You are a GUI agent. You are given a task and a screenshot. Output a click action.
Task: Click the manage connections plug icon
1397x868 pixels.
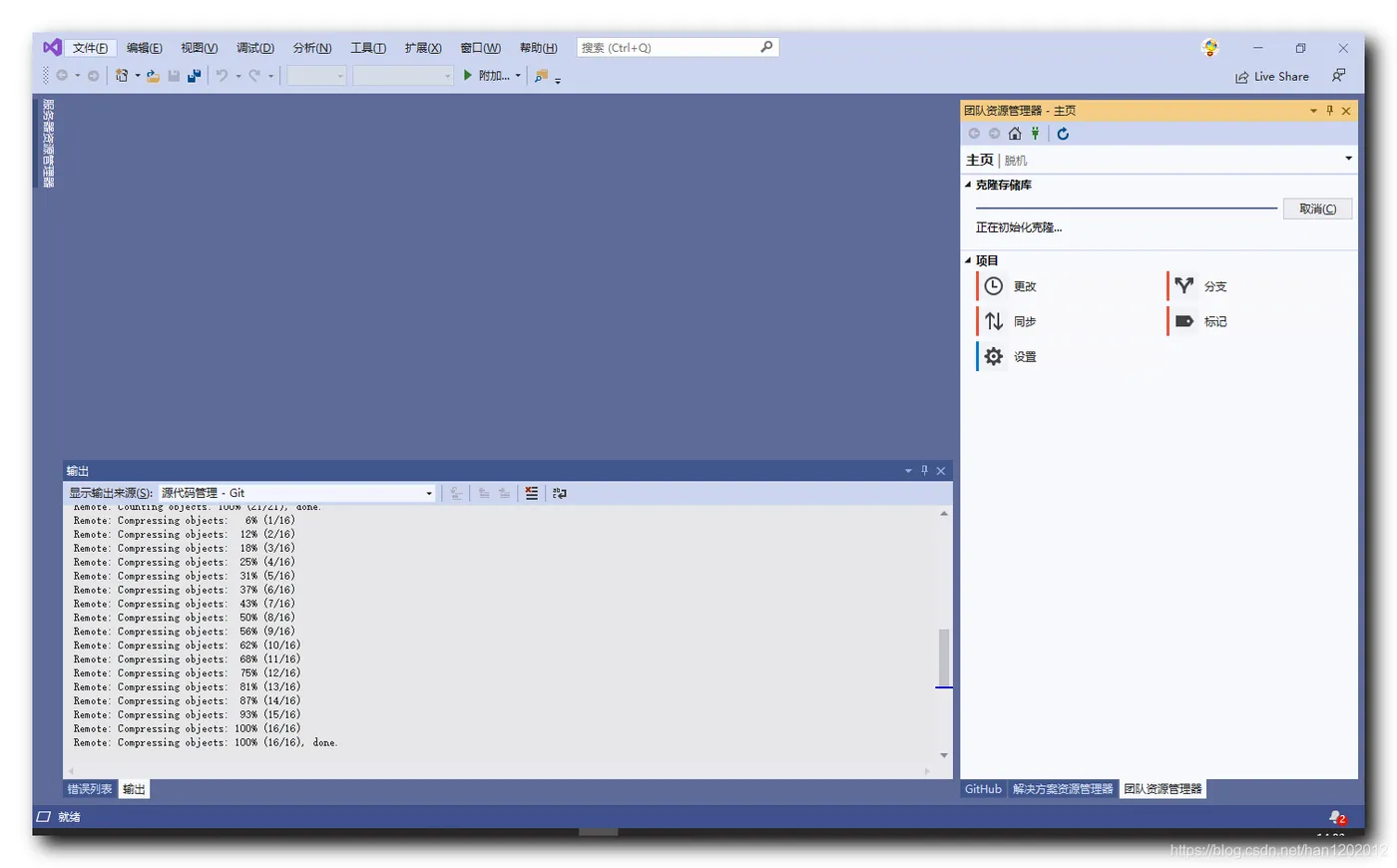point(1036,134)
